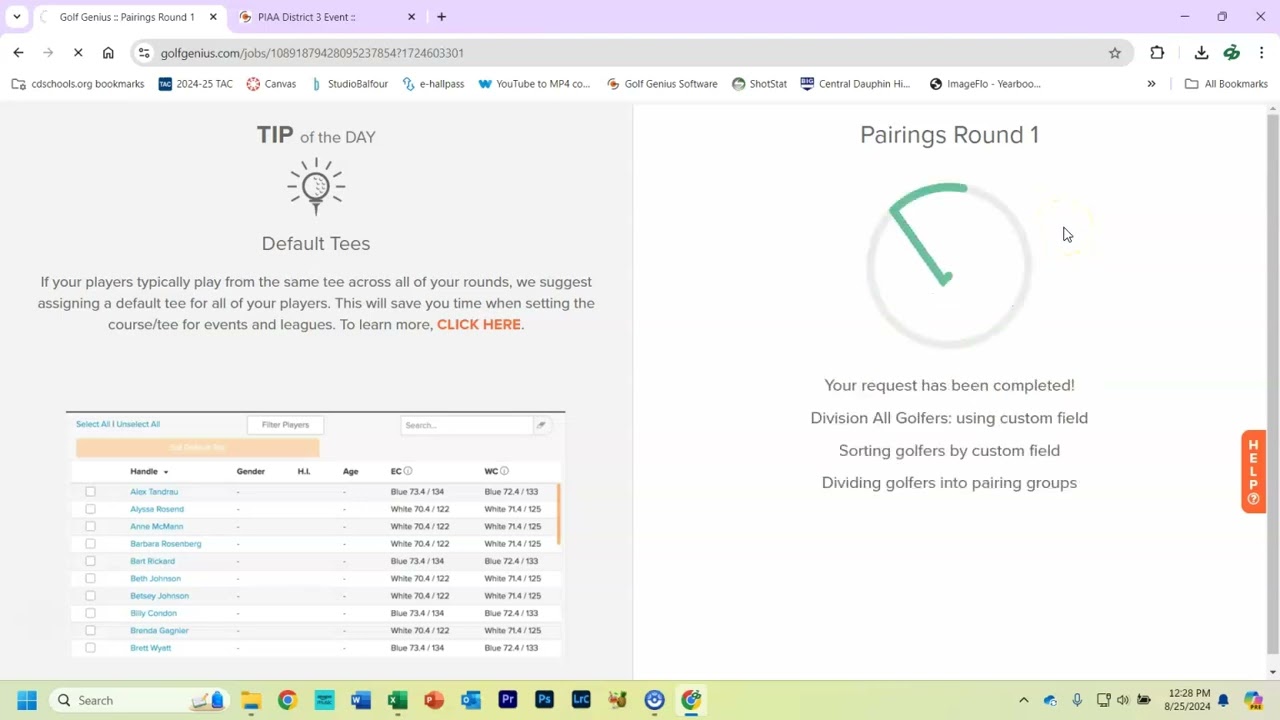Click the Search field in the preview table

pyautogui.click(x=467, y=425)
